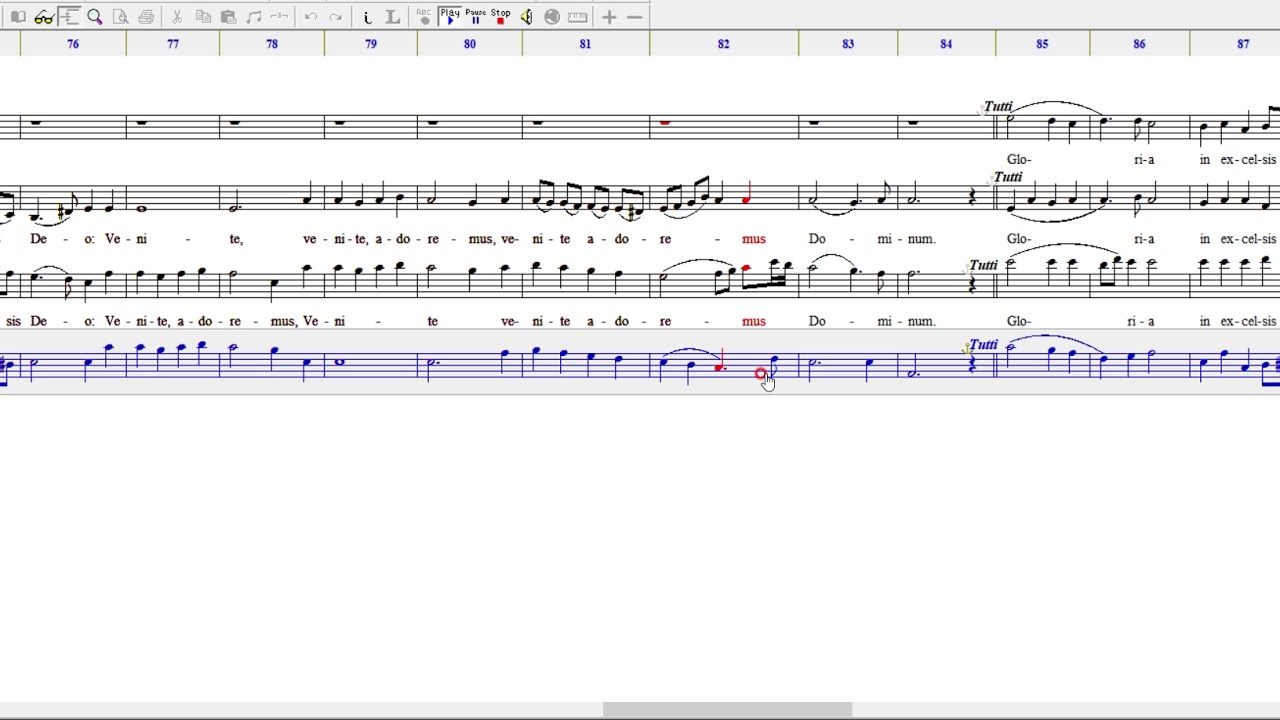Click 'Glo-' lyric under the top staff

[x=1019, y=159]
